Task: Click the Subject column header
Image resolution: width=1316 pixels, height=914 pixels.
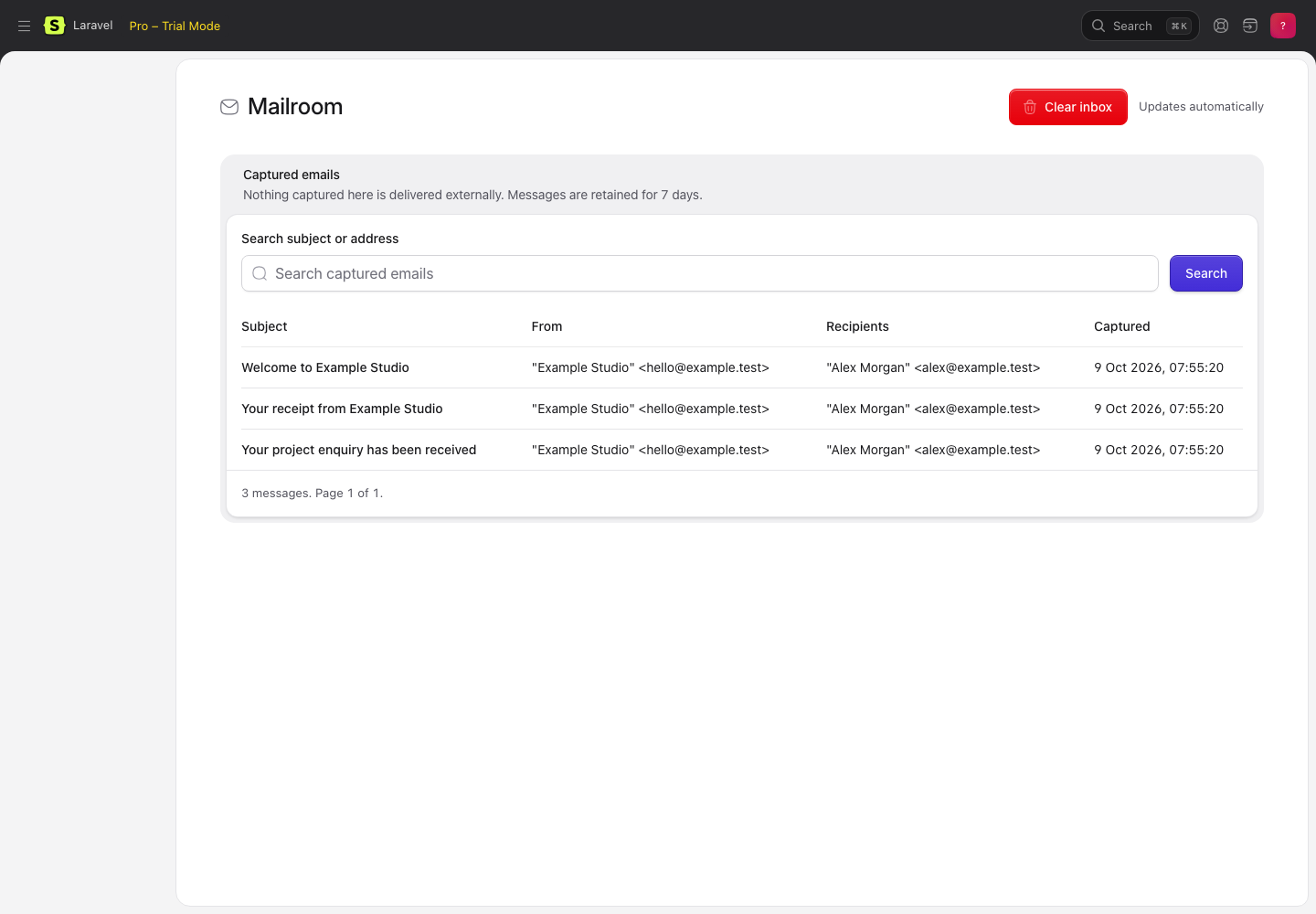Action: click(264, 326)
